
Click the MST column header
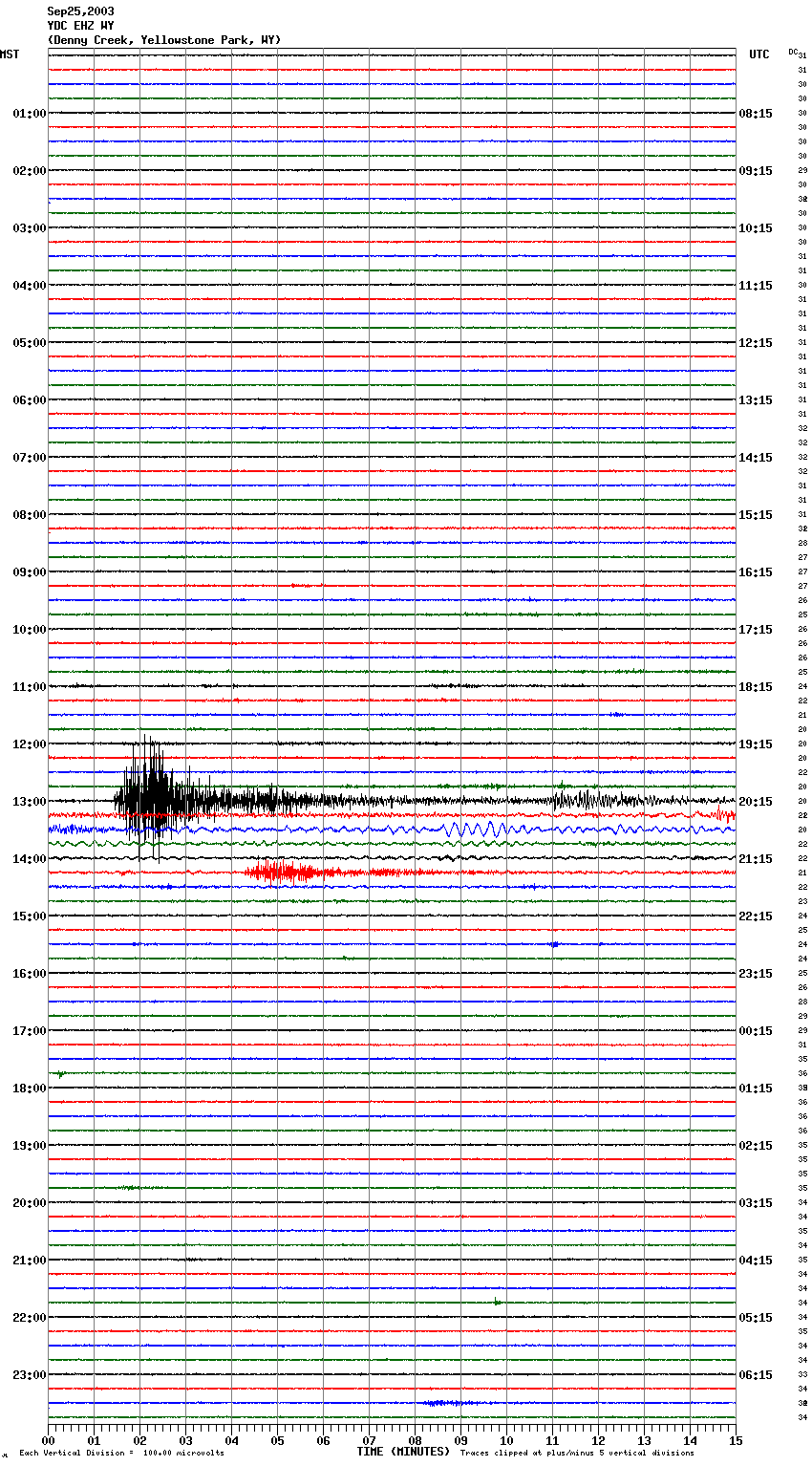[10, 54]
